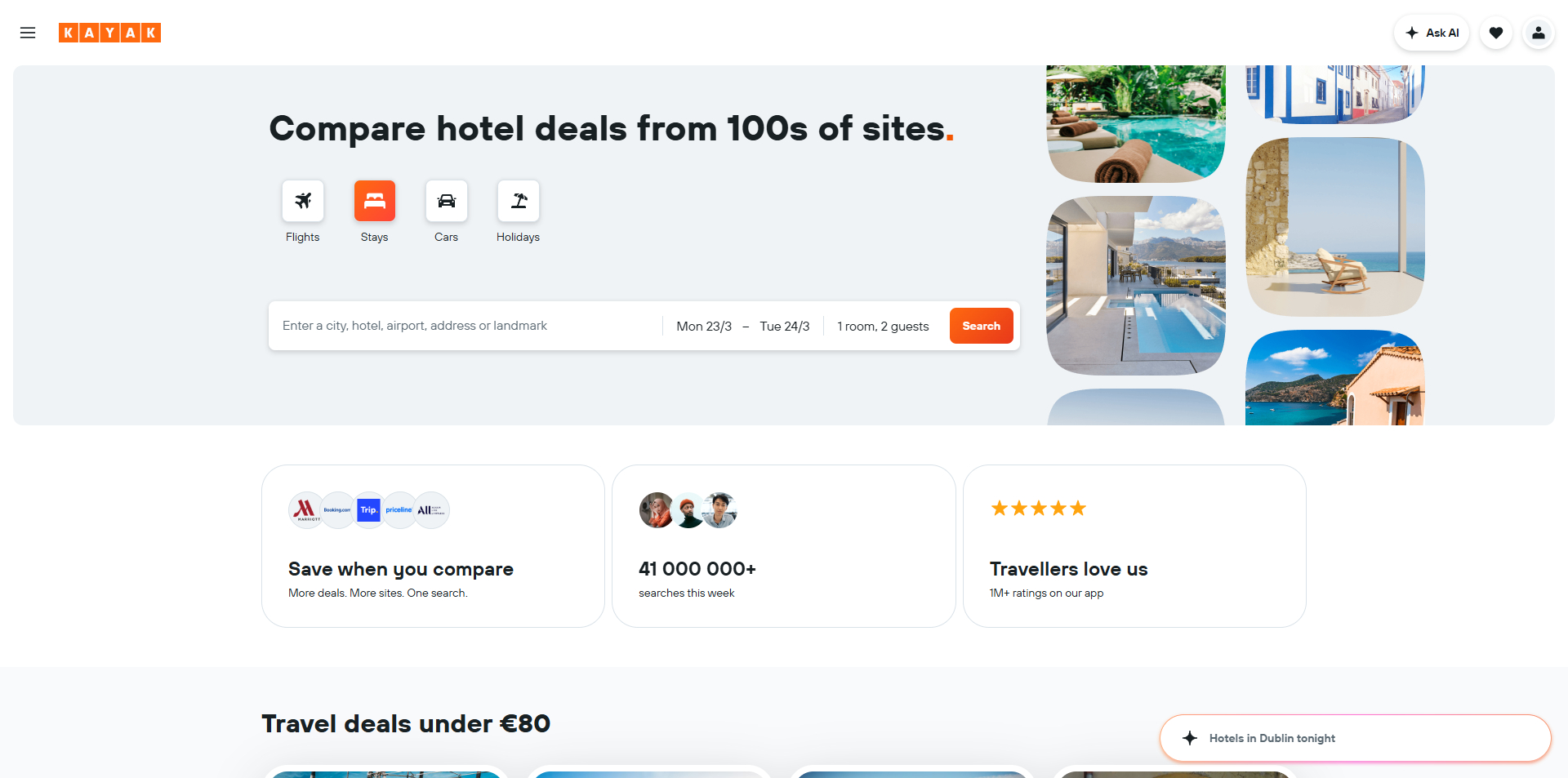
Task: Open the user account icon
Action: tap(1539, 33)
